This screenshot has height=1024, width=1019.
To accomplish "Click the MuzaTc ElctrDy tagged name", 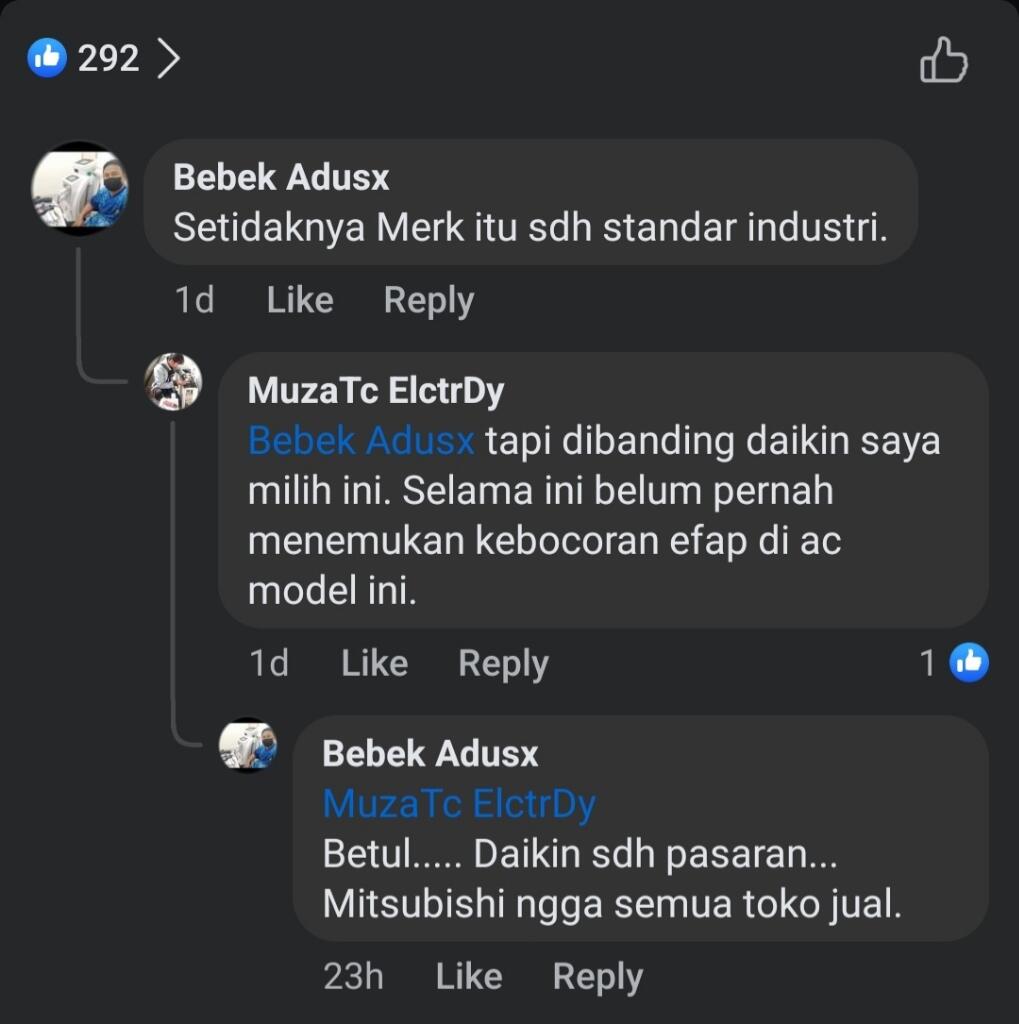I will click(x=458, y=802).
